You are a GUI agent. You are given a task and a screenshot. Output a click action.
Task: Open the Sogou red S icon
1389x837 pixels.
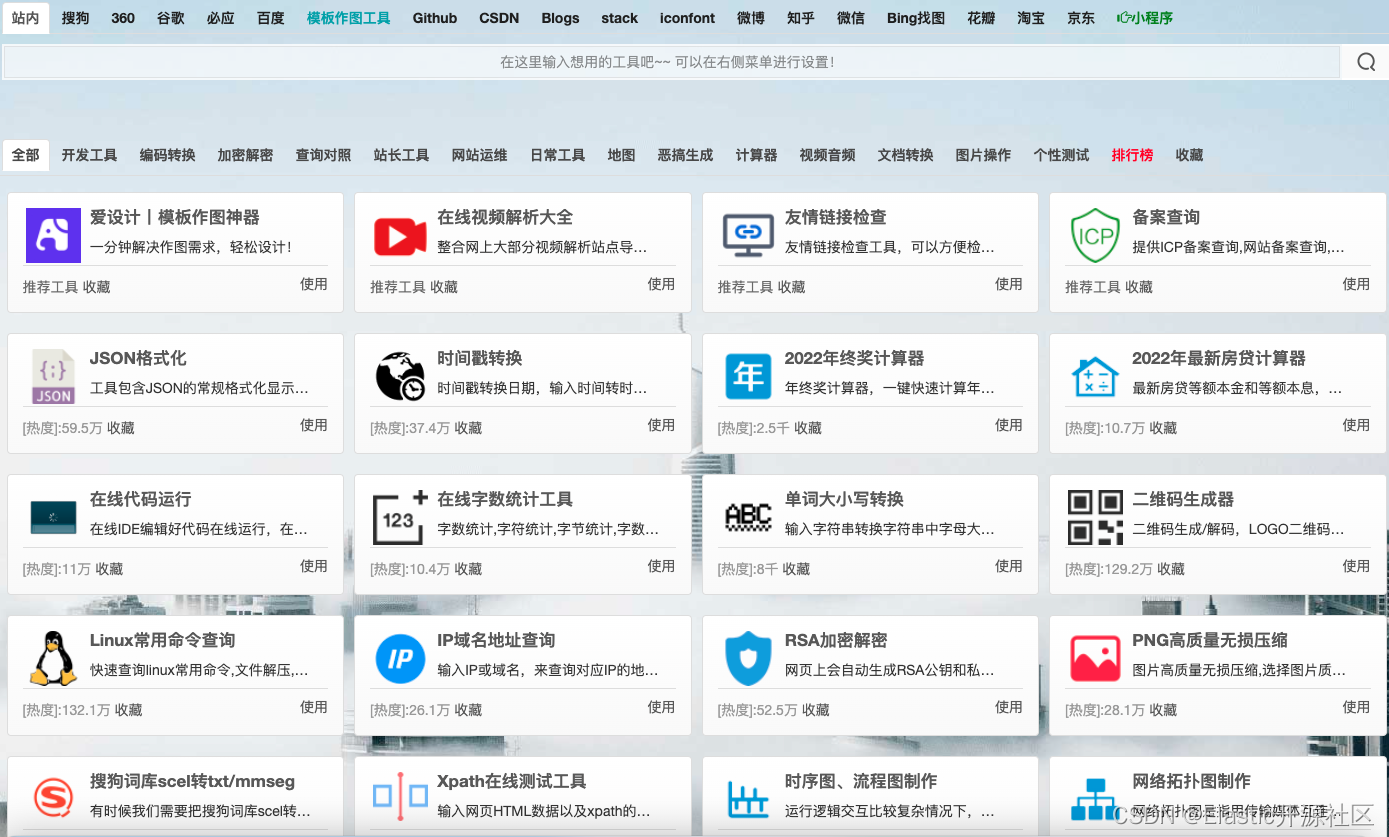pyautogui.click(x=53, y=797)
